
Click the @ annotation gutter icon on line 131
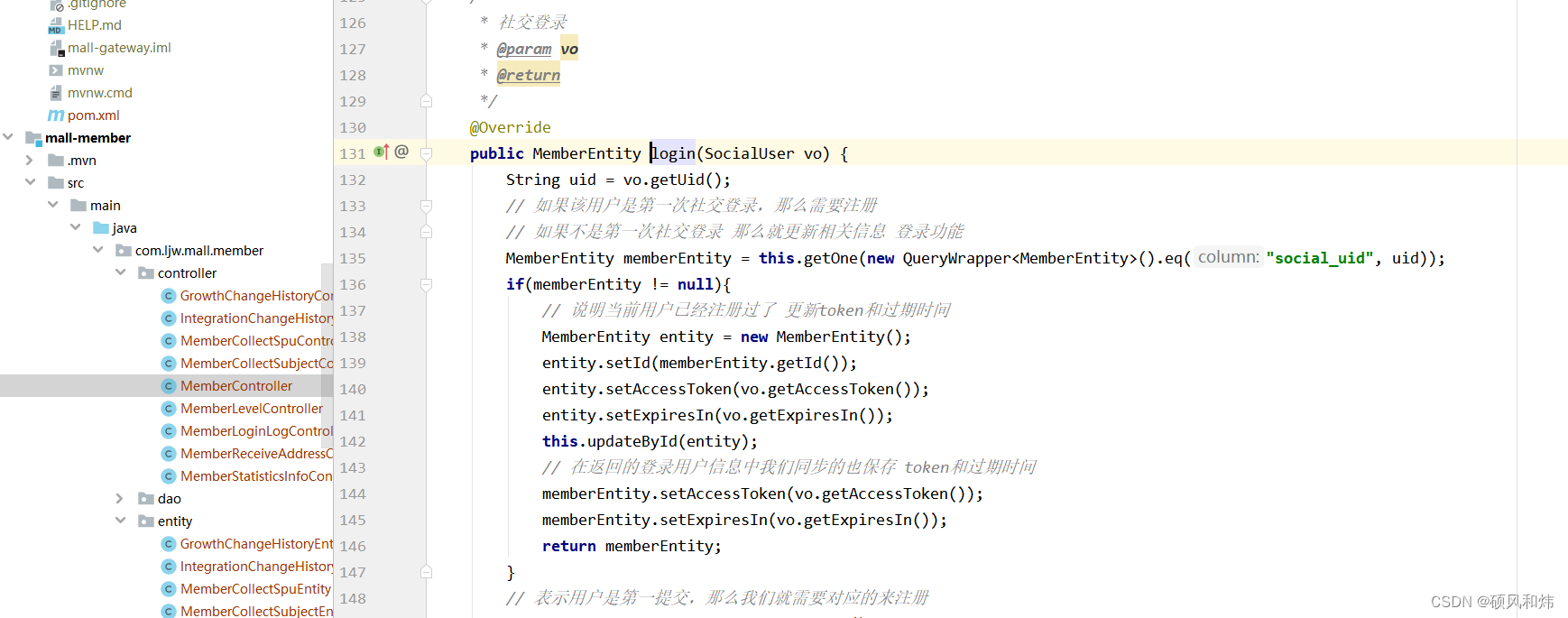pyautogui.click(x=401, y=152)
